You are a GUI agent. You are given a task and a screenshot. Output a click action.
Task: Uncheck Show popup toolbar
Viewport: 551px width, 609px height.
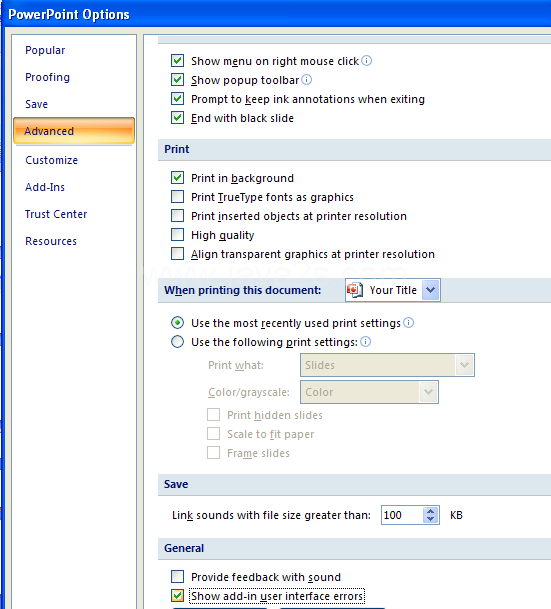(177, 80)
